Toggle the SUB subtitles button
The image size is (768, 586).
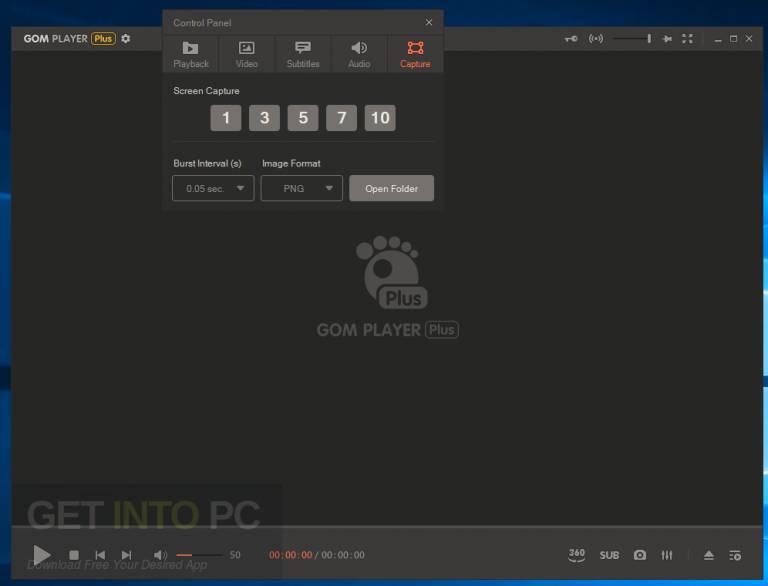[609, 555]
